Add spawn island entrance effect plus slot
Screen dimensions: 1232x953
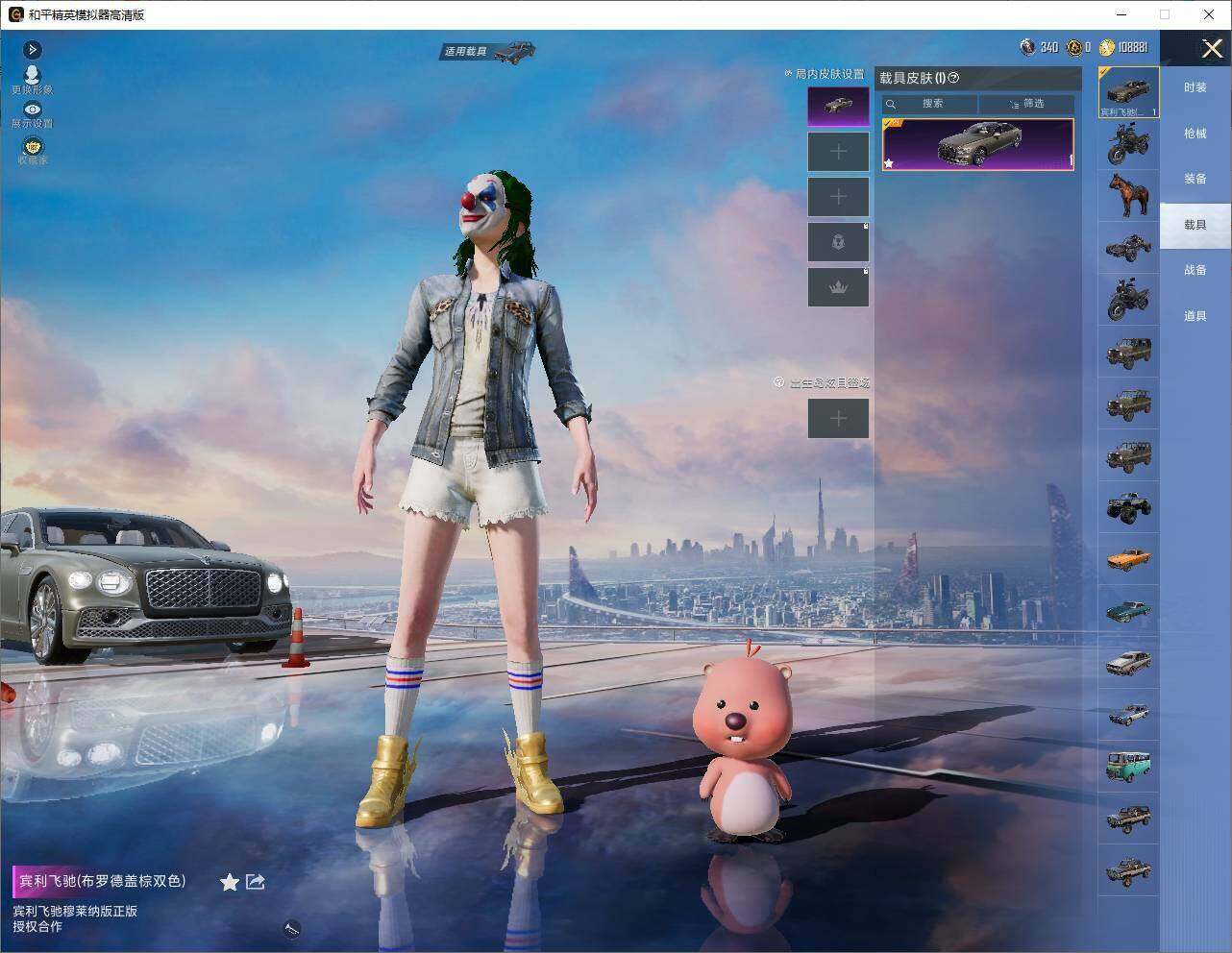(838, 418)
